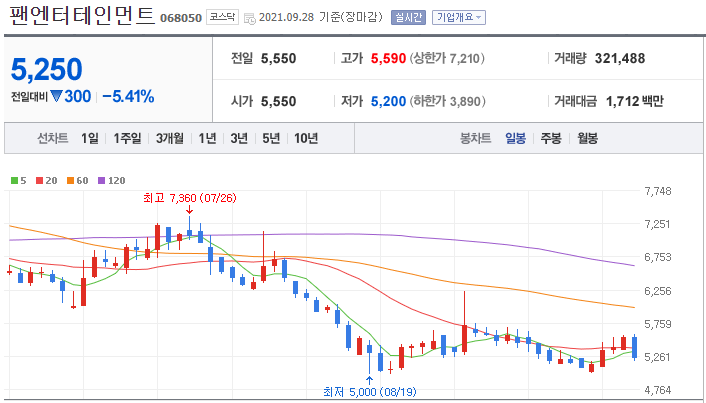The height and width of the screenshot is (403, 706).
Task: Click the 5,759 axis label
Action: (658, 324)
